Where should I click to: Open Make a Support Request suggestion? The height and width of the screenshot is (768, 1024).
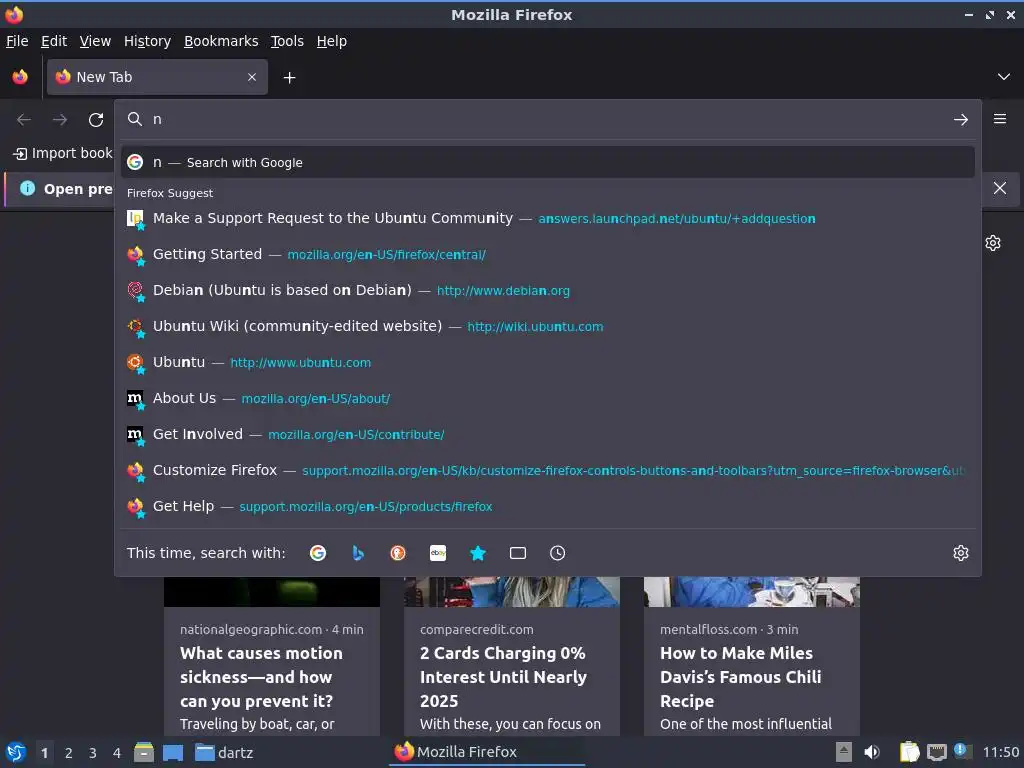coord(547,218)
